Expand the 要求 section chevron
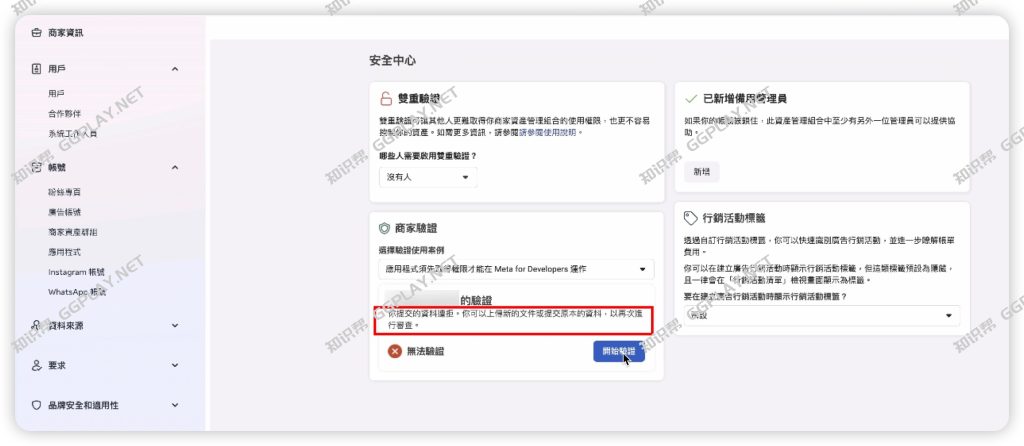Image resolution: width=1024 pixels, height=446 pixels. (174, 366)
